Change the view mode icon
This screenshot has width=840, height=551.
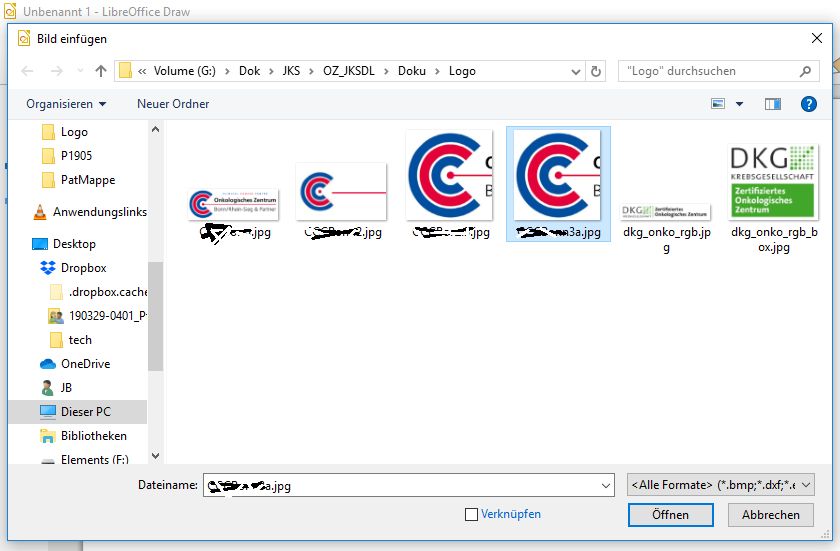coord(718,104)
